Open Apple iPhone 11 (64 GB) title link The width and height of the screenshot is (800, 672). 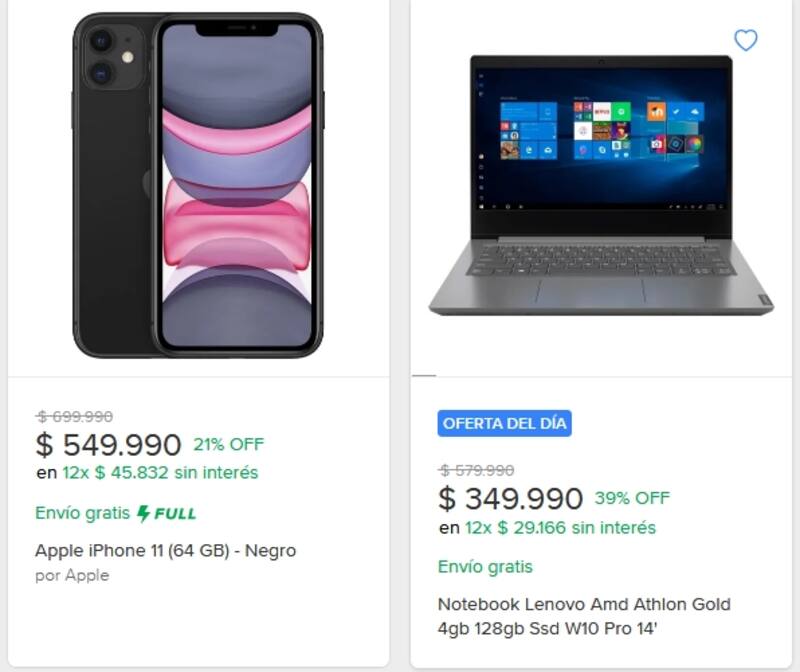tap(165, 550)
